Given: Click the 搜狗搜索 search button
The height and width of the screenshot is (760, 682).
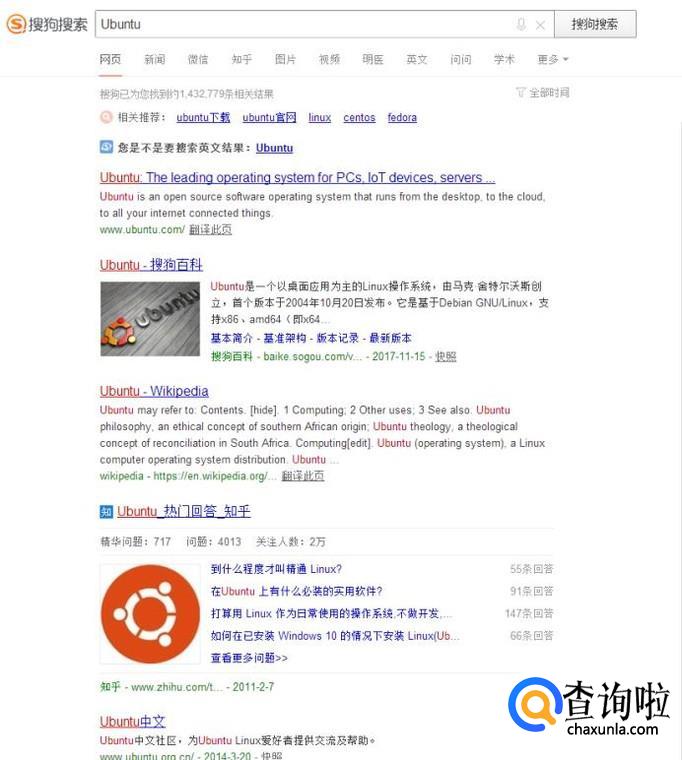Looking at the screenshot, I should [595, 24].
